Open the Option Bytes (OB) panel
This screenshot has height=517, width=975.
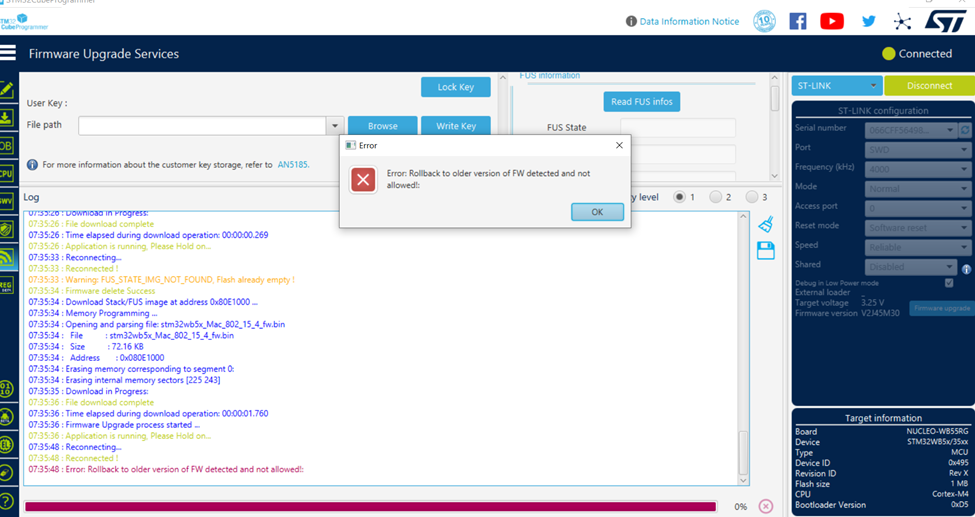[x=6, y=146]
